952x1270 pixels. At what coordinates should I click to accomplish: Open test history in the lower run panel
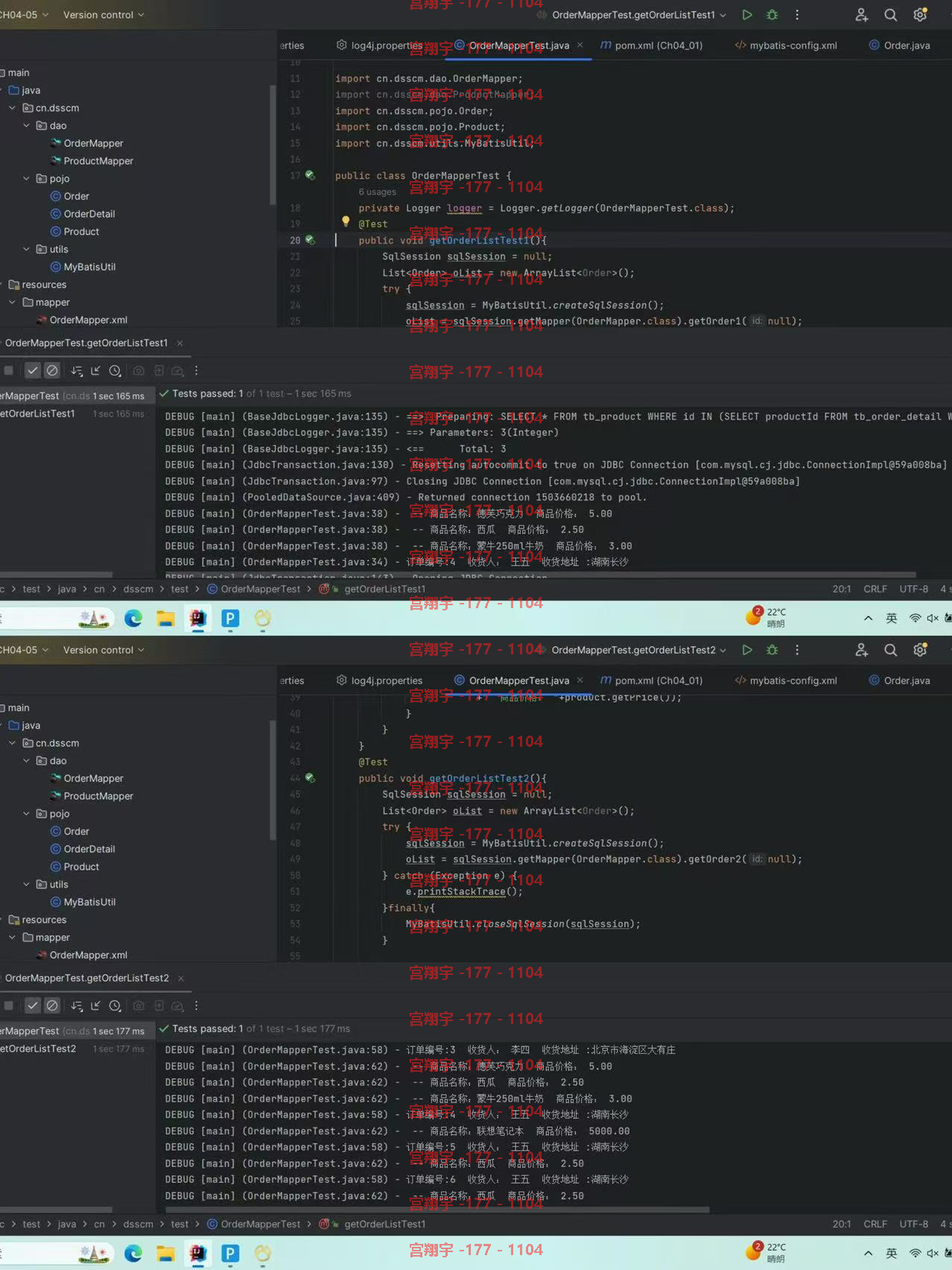pyautogui.click(x=115, y=1005)
